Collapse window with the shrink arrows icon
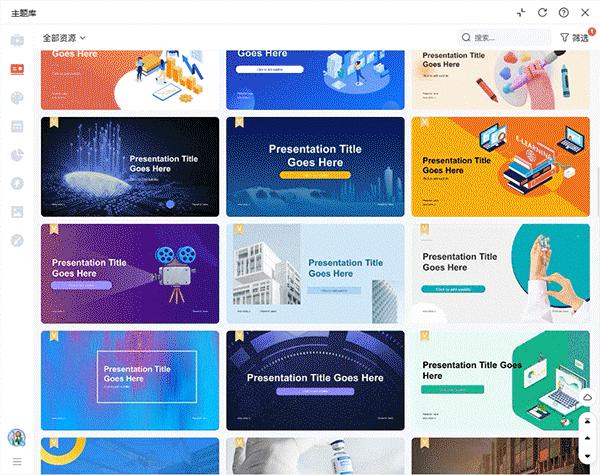The height and width of the screenshot is (475, 600). (521, 13)
